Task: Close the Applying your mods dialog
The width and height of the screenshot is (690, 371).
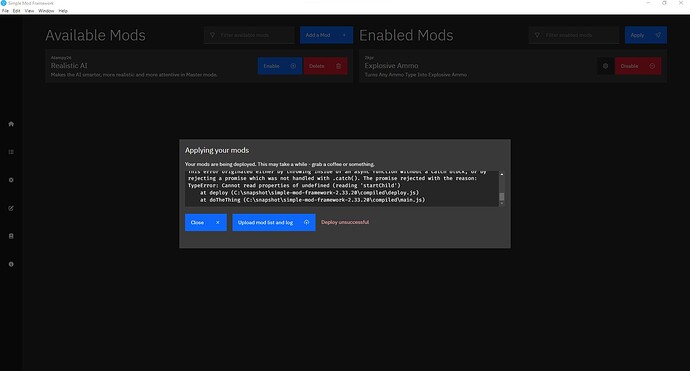Action: pos(206,223)
